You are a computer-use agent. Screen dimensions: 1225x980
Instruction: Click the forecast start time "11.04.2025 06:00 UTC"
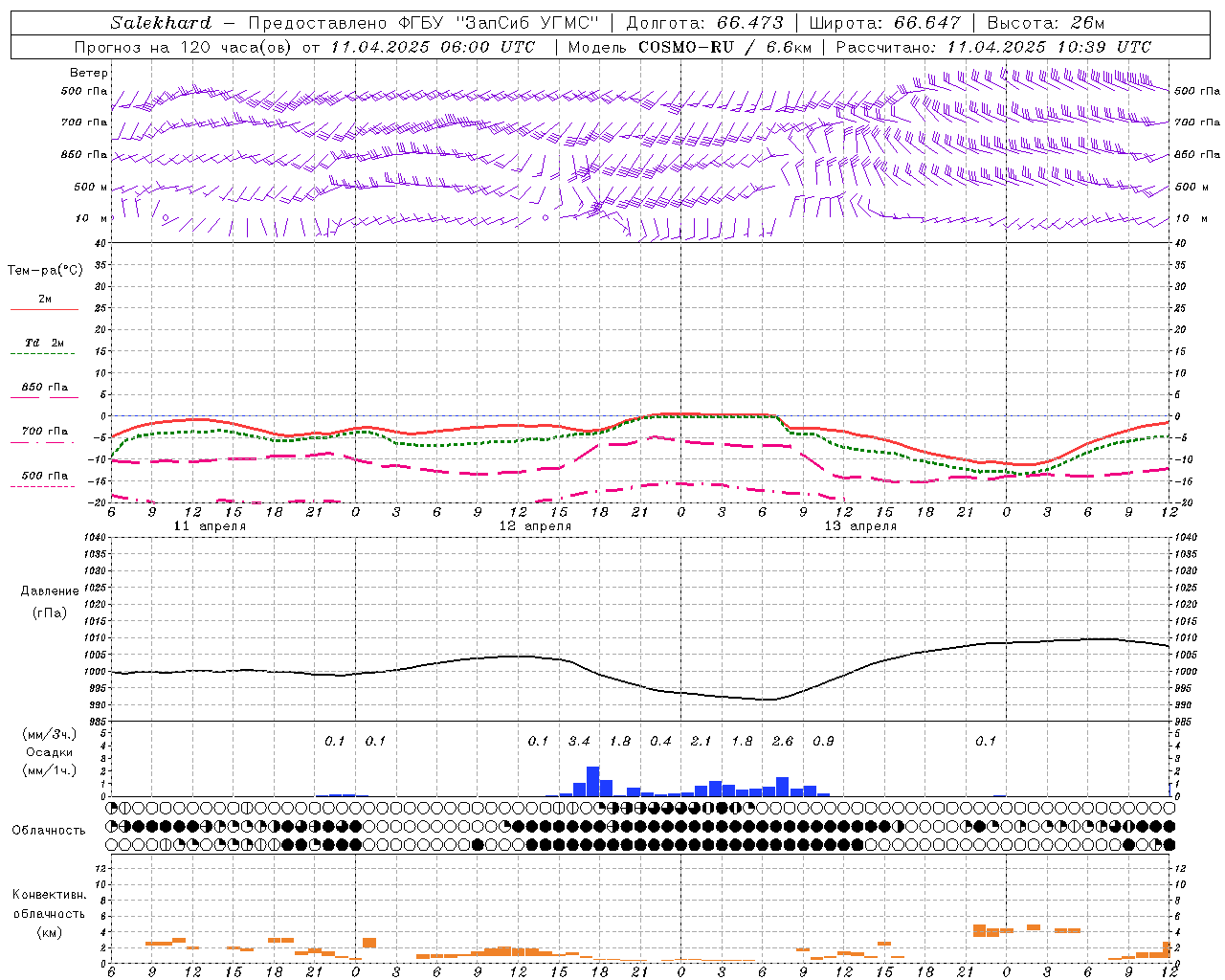click(433, 47)
